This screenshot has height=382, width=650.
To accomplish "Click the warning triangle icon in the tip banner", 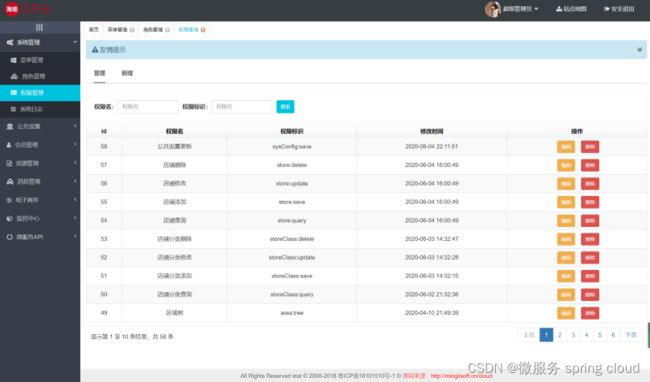I will [95, 50].
